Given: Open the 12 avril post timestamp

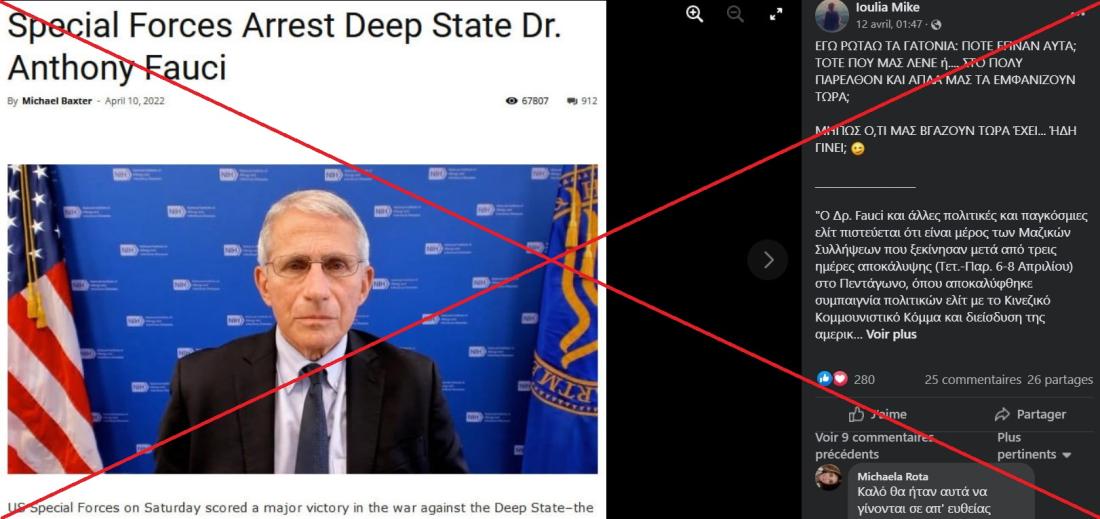Looking at the screenshot, I should pyautogui.click(x=889, y=25).
